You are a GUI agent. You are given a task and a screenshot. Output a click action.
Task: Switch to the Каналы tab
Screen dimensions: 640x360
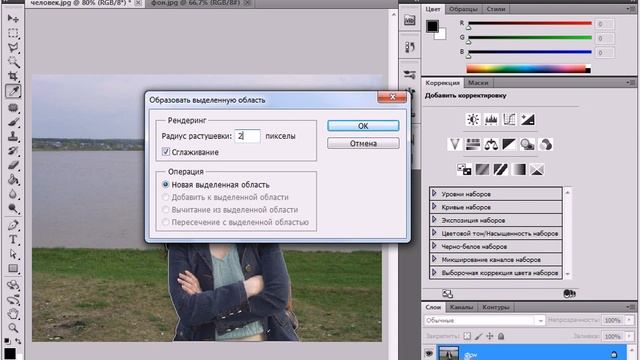[x=461, y=307]
